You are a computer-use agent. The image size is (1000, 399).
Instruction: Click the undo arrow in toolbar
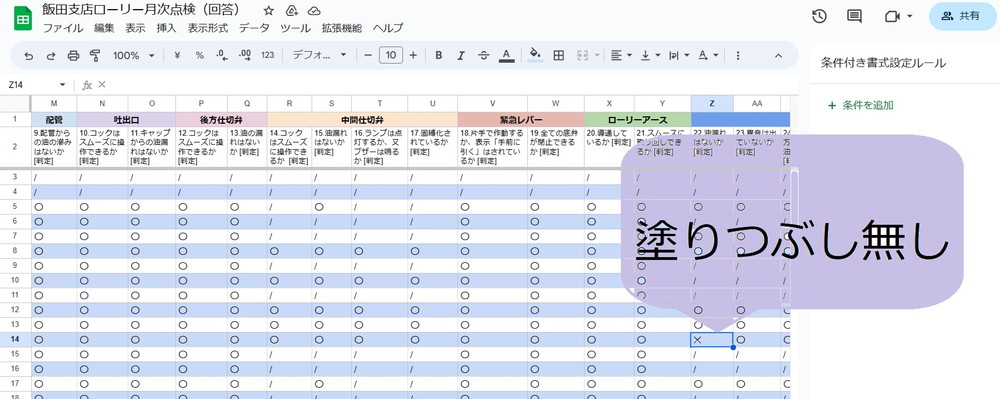[29, 55]
